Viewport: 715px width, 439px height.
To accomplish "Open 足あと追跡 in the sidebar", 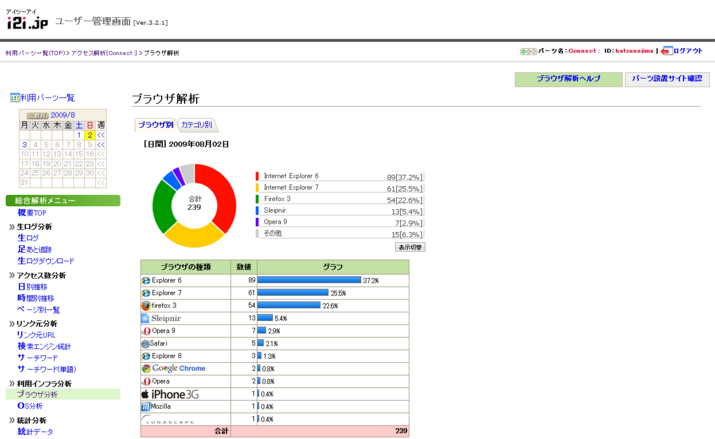I will pyautogui.click(x=34, y=249).
